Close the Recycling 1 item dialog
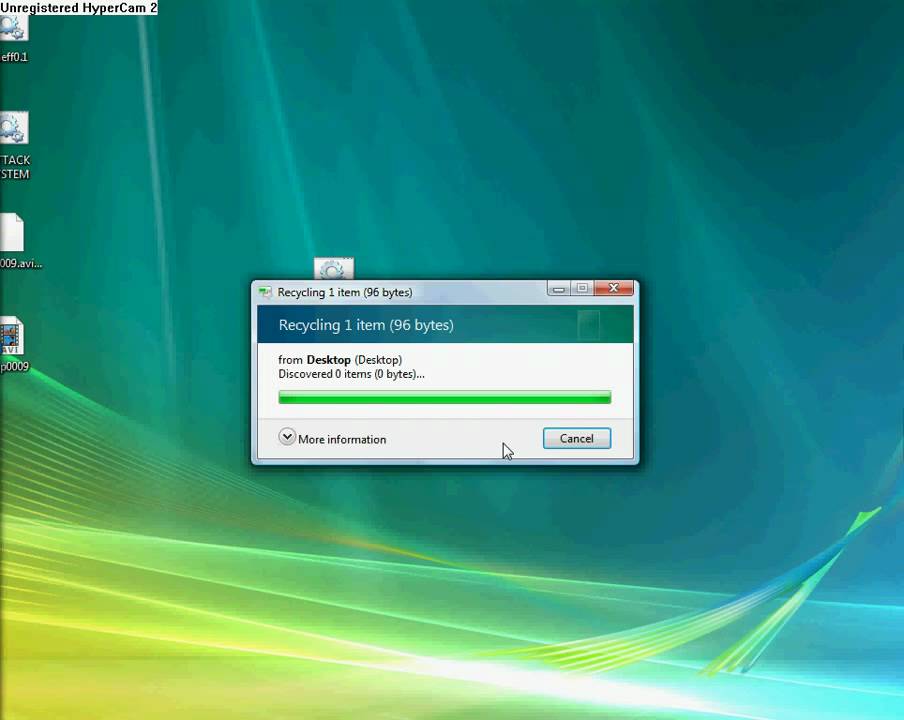This screenshot has height=720, width=904. point(613,288)
